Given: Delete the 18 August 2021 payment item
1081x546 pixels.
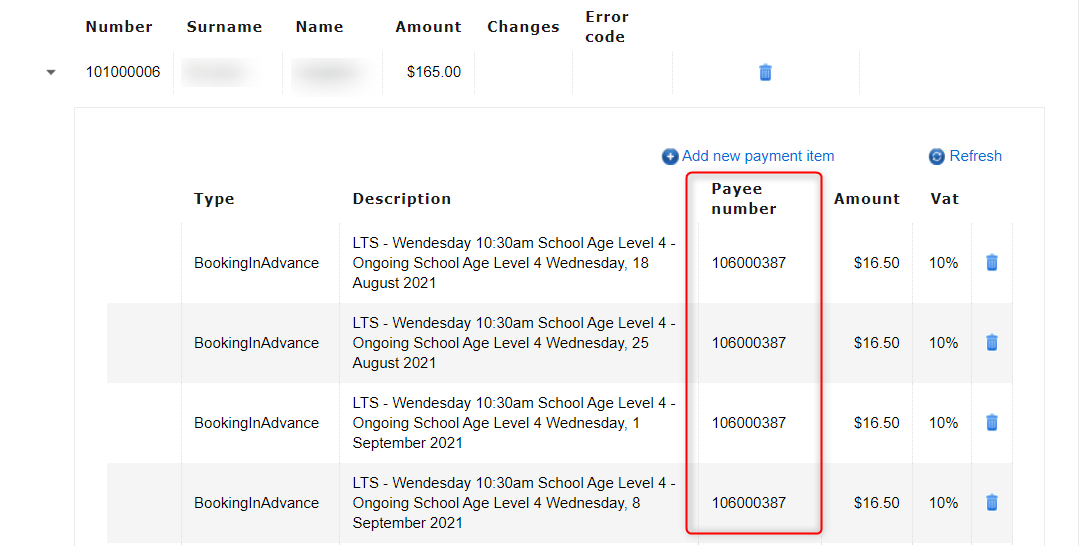Looking at the screenshot, I should 991,262.
